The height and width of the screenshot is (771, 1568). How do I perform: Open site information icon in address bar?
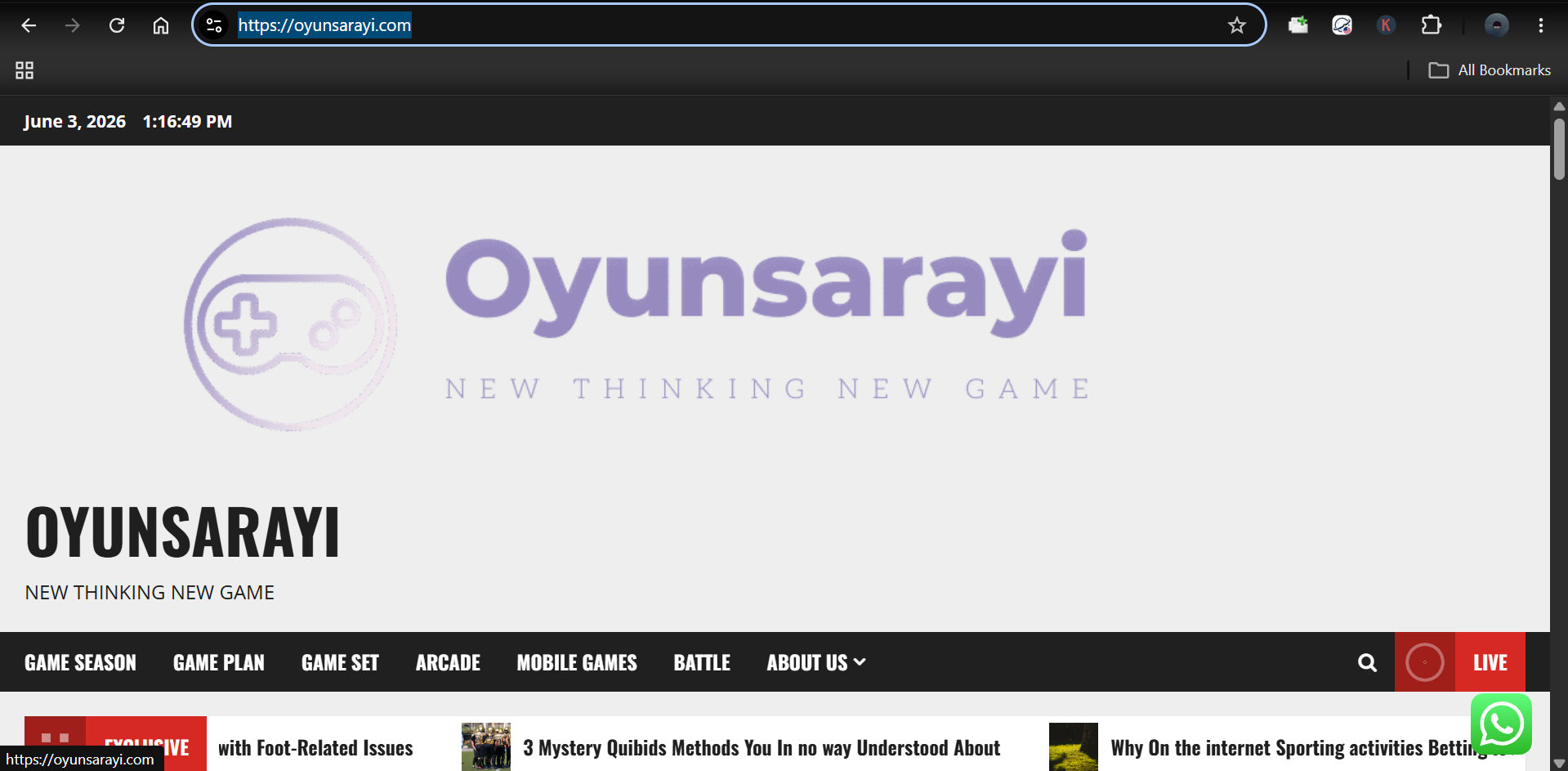(214, 25)
